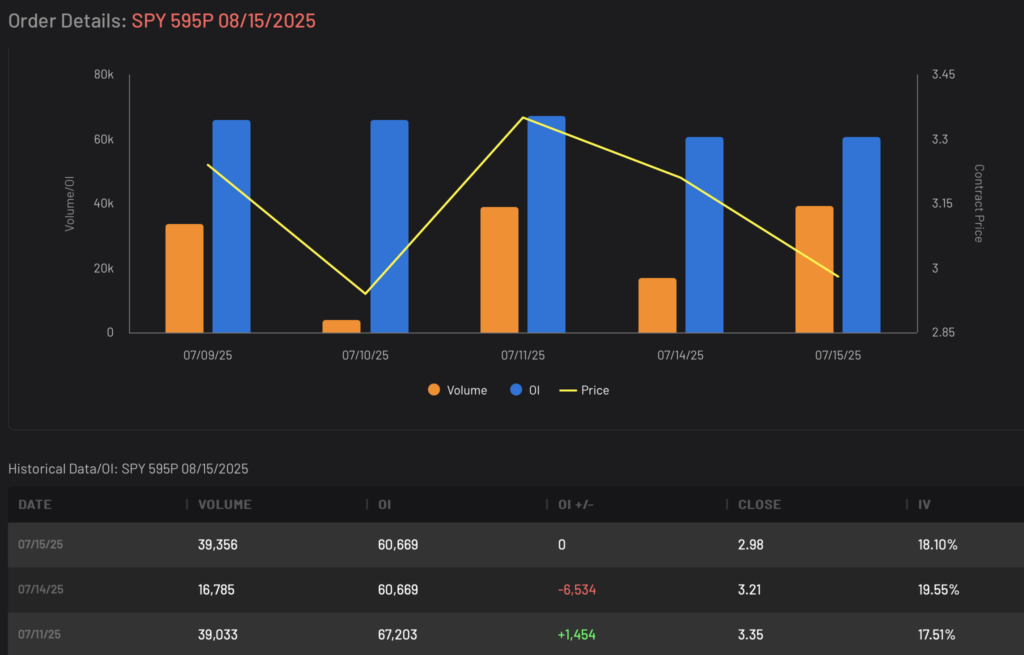Click the 39,033 volume cell
The width and height of the screenshot is (1024, 655).
point(217,635)
